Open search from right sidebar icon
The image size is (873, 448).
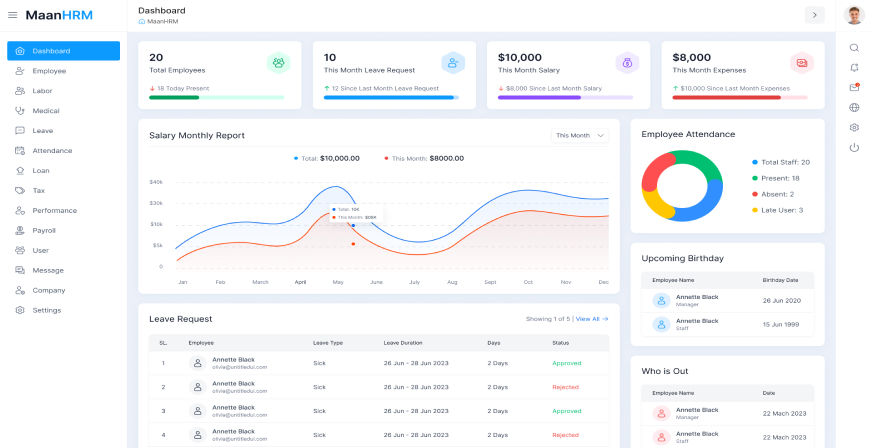(x=854, y=47)
